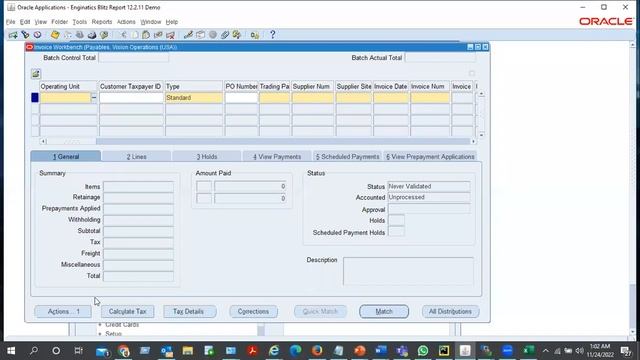
Task: Click the Translations globe toolbar icon
Action: (x=213, y=35)
